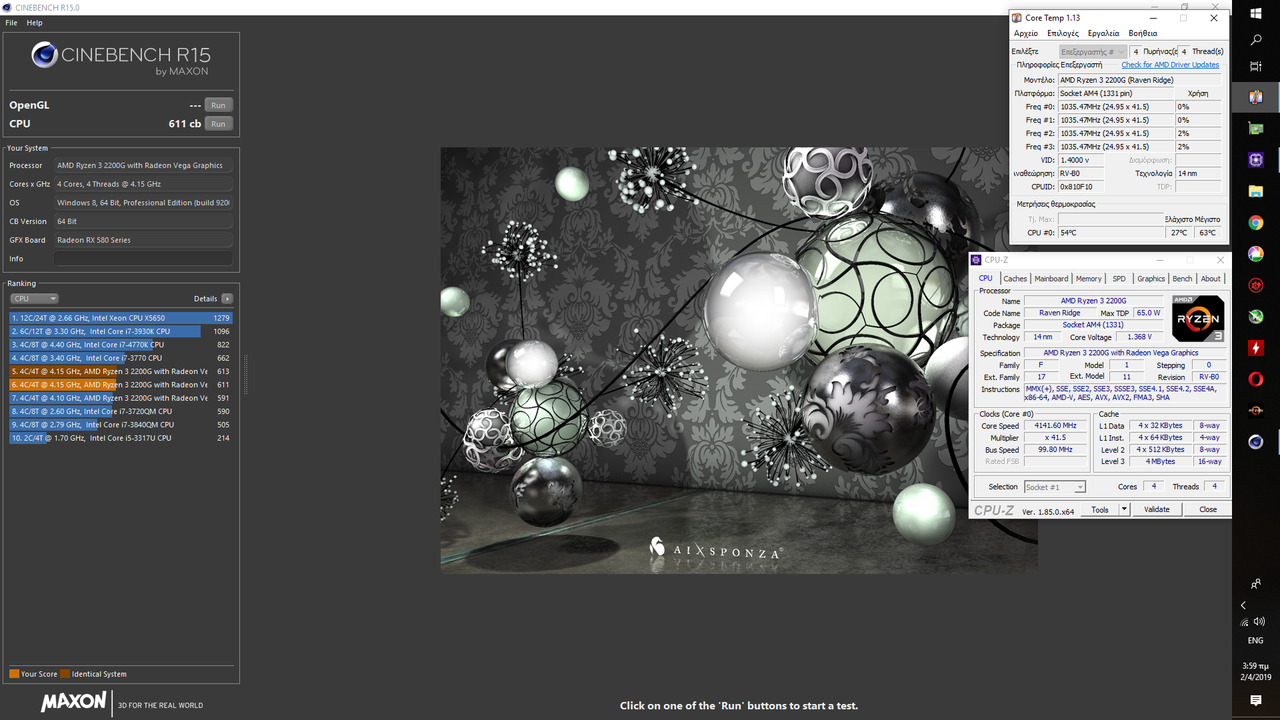Open the Αρχείο menu in Core Temp
Screen dimensions: 1280x720
pyautogui.click(x=1025, y=33)
